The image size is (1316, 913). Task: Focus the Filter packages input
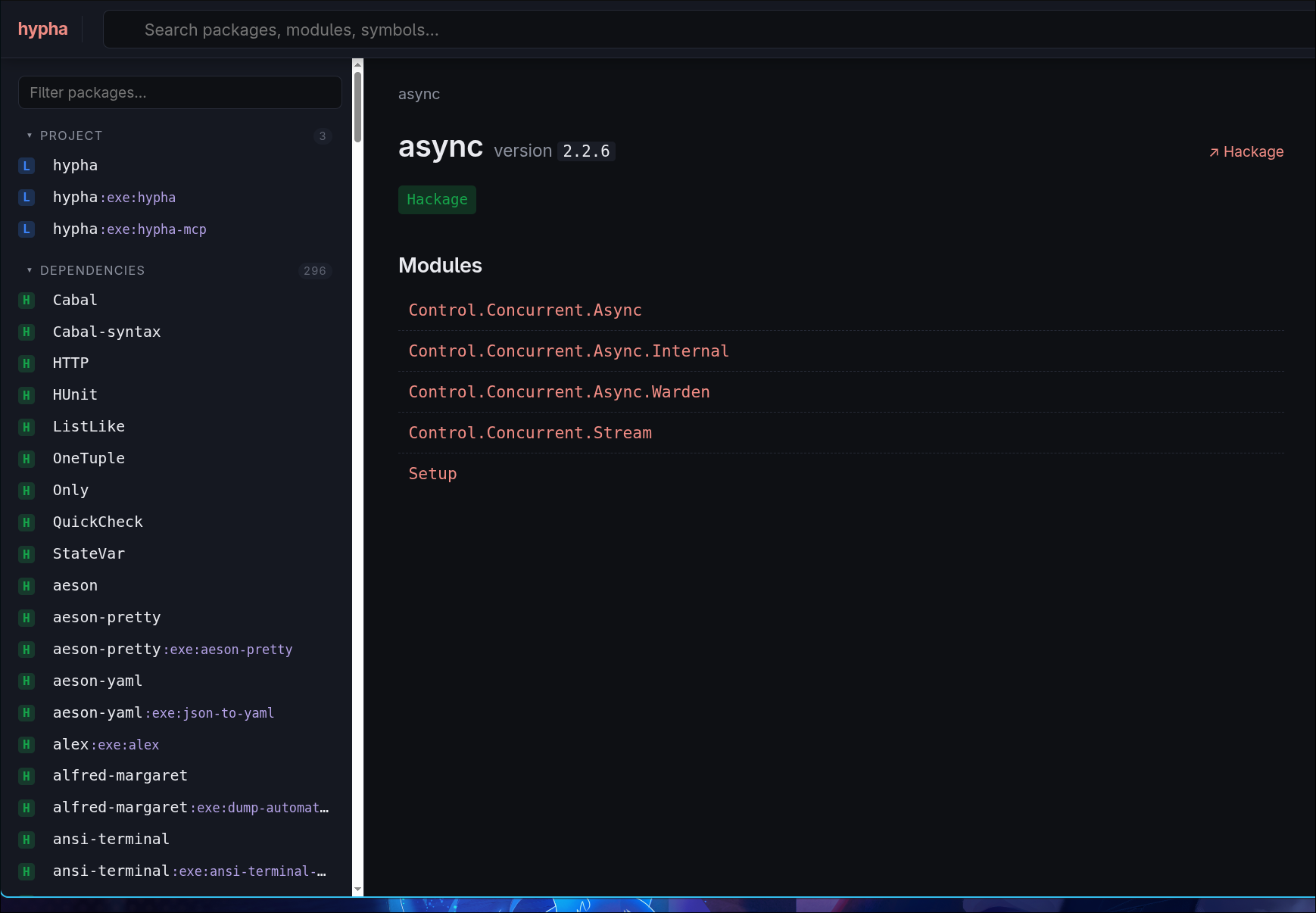180,92
